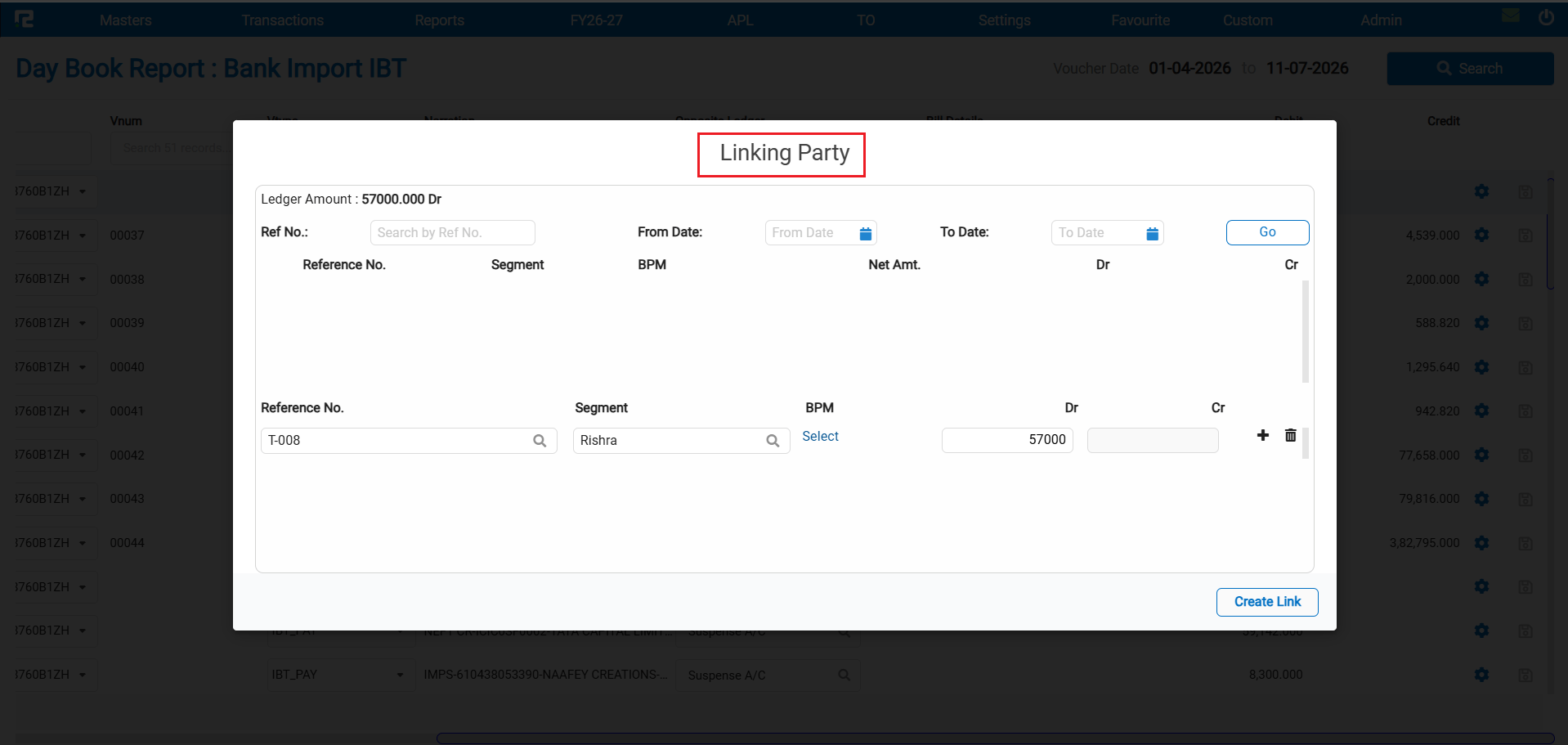Expand dropdown on row 00037
The height and width of the screenshot is (745, 1568).
[83, 236]
